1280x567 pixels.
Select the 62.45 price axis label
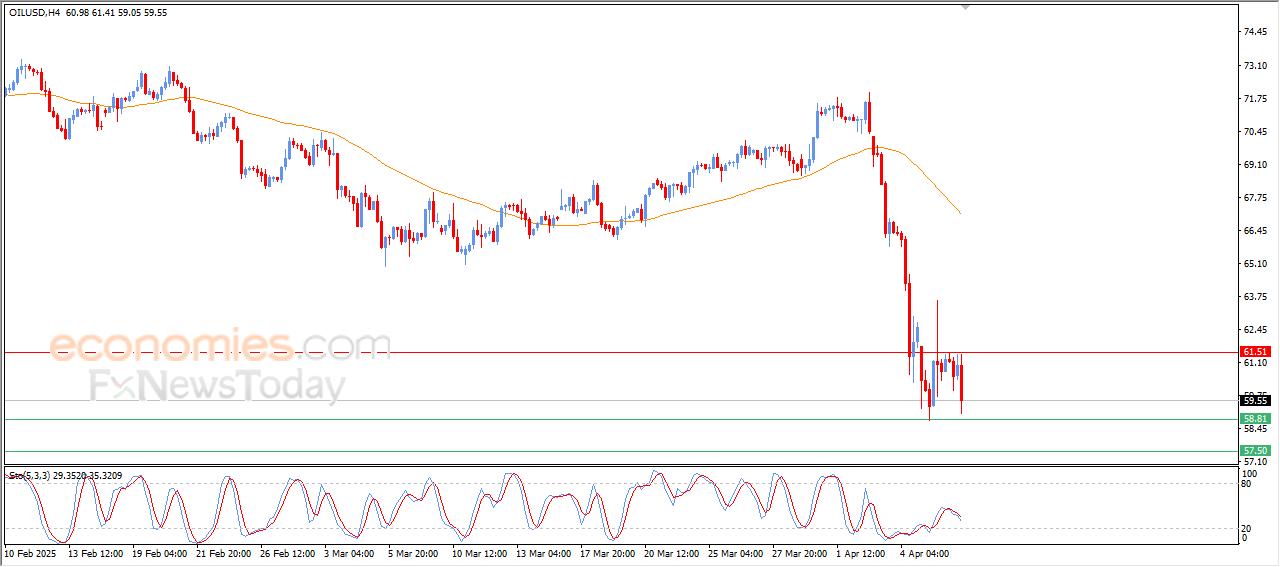1256,330
